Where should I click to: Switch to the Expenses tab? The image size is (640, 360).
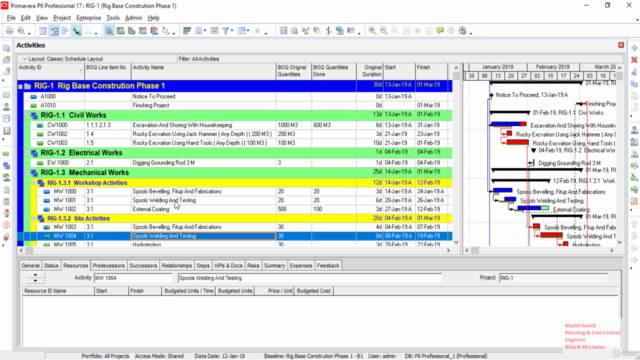301,266
